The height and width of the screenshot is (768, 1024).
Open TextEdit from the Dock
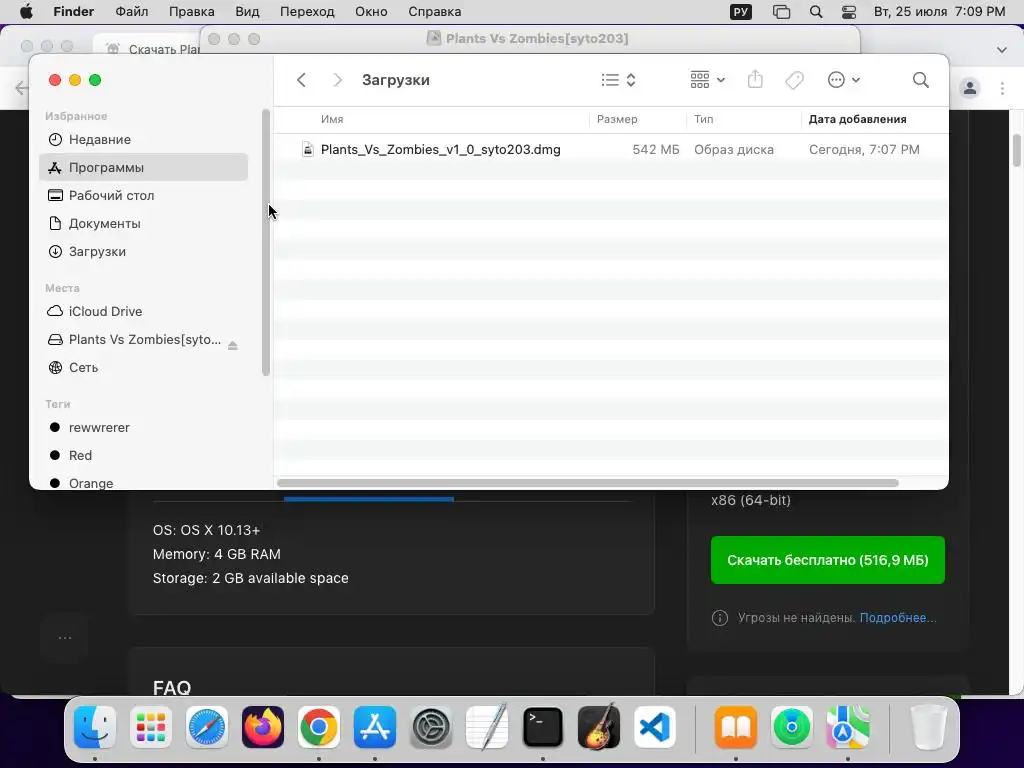(x=487, y=727)
